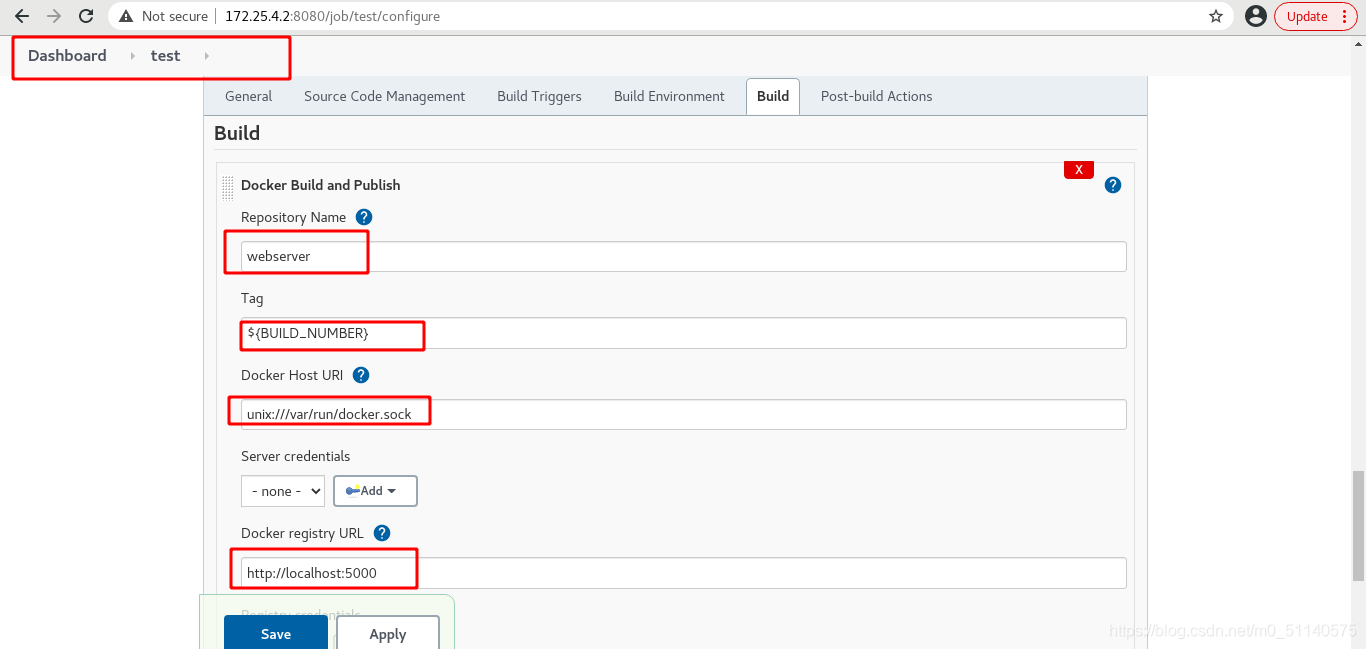Apply the configuration changes
Image resolution: width=1366 pixels, height=649 pixels.
click(388, 633)
